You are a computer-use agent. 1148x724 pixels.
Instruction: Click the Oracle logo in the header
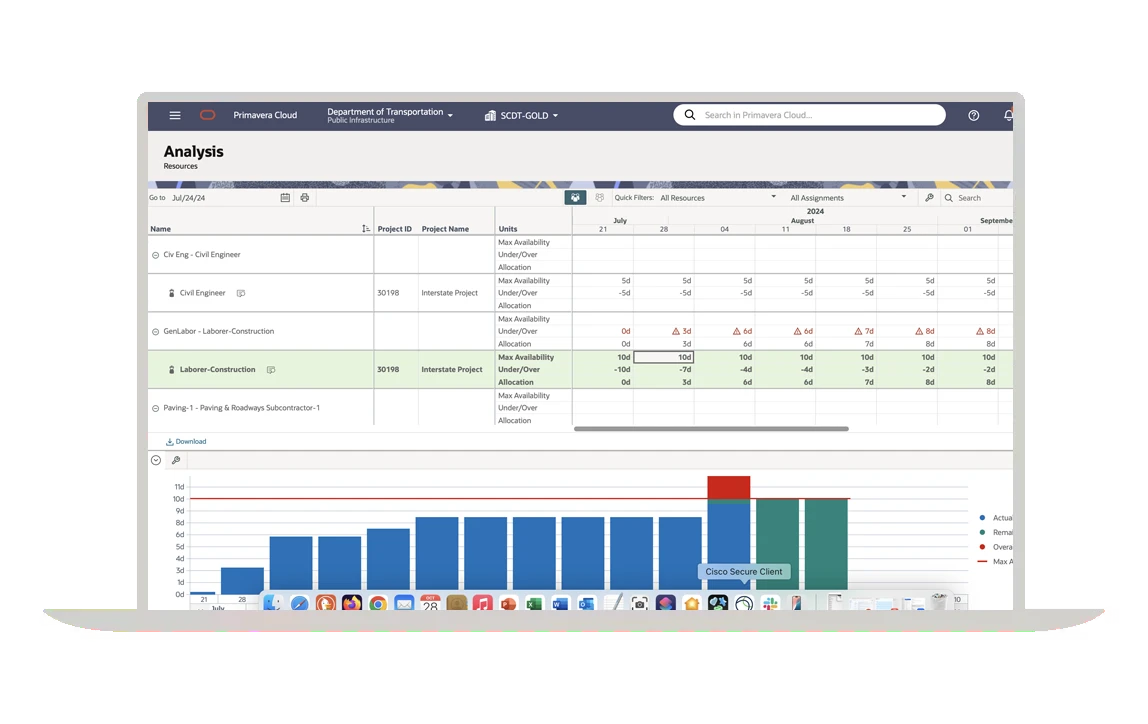coord(207,115)
